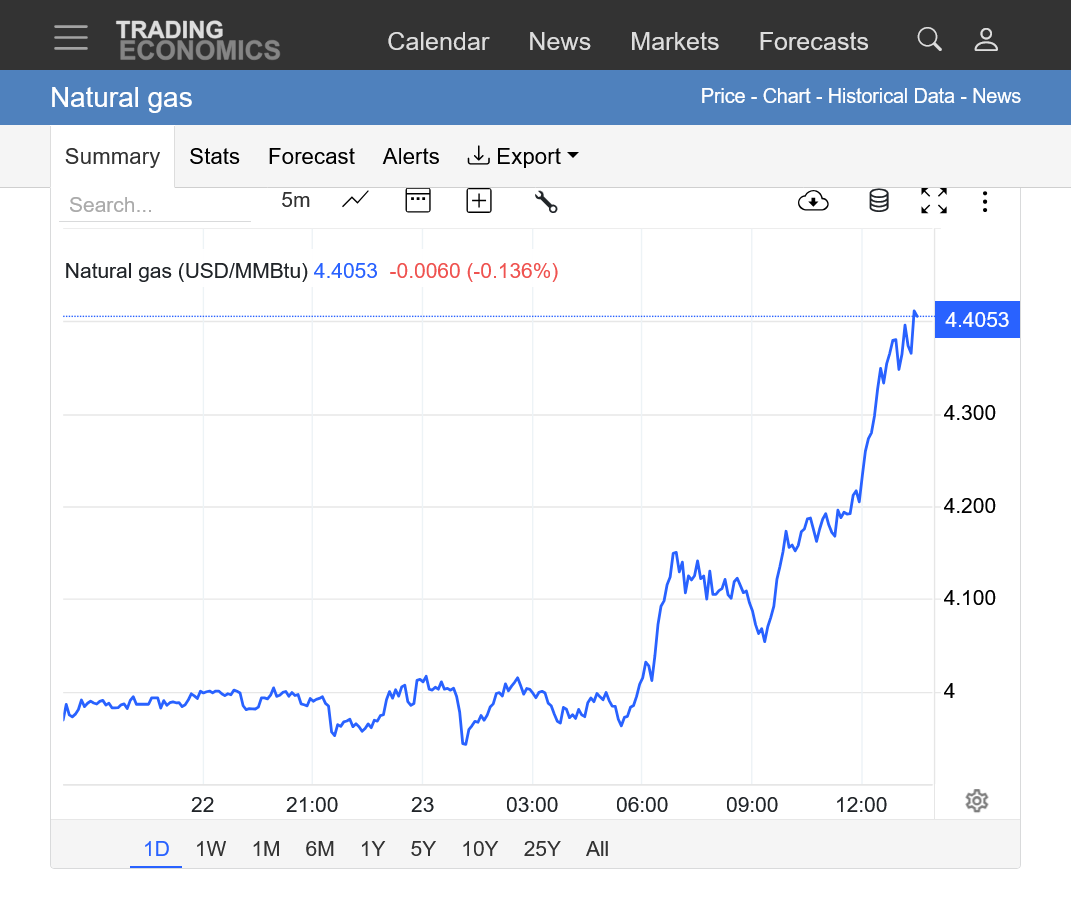The height and width of the screenshot is (901, 1071).
Task: Select the 1M time range
Action: [x=265, y=849]
